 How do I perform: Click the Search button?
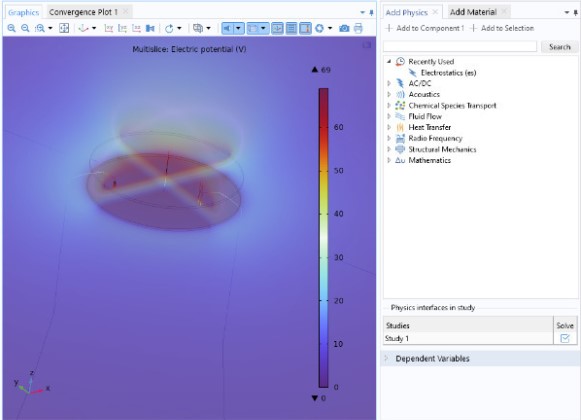[560, 47]
